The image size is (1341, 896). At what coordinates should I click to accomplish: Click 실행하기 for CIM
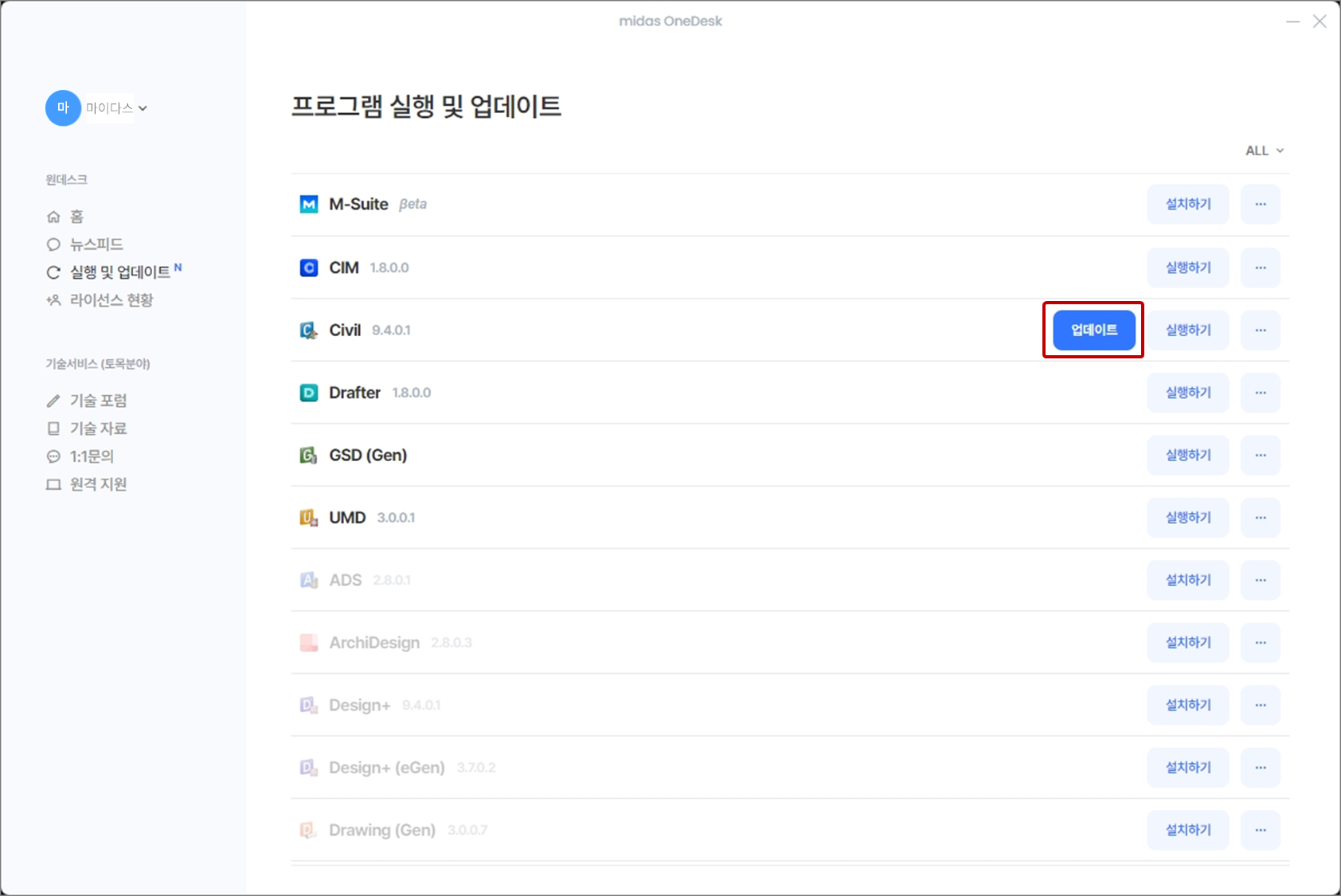1188,268
